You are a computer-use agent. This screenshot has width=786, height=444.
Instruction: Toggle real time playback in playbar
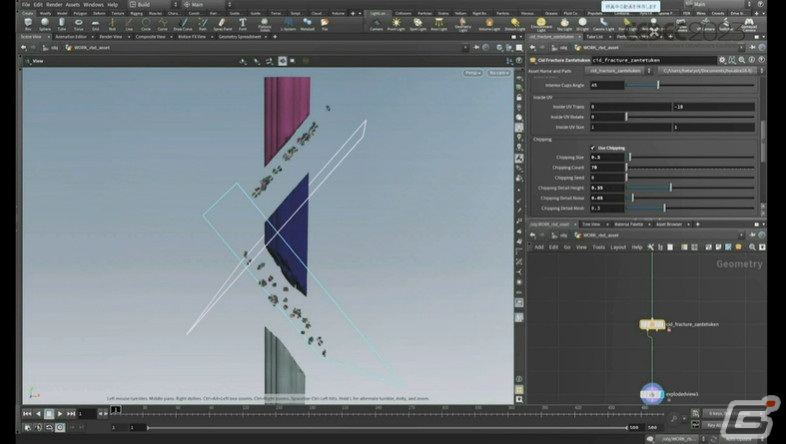click(x=60, y=427)
